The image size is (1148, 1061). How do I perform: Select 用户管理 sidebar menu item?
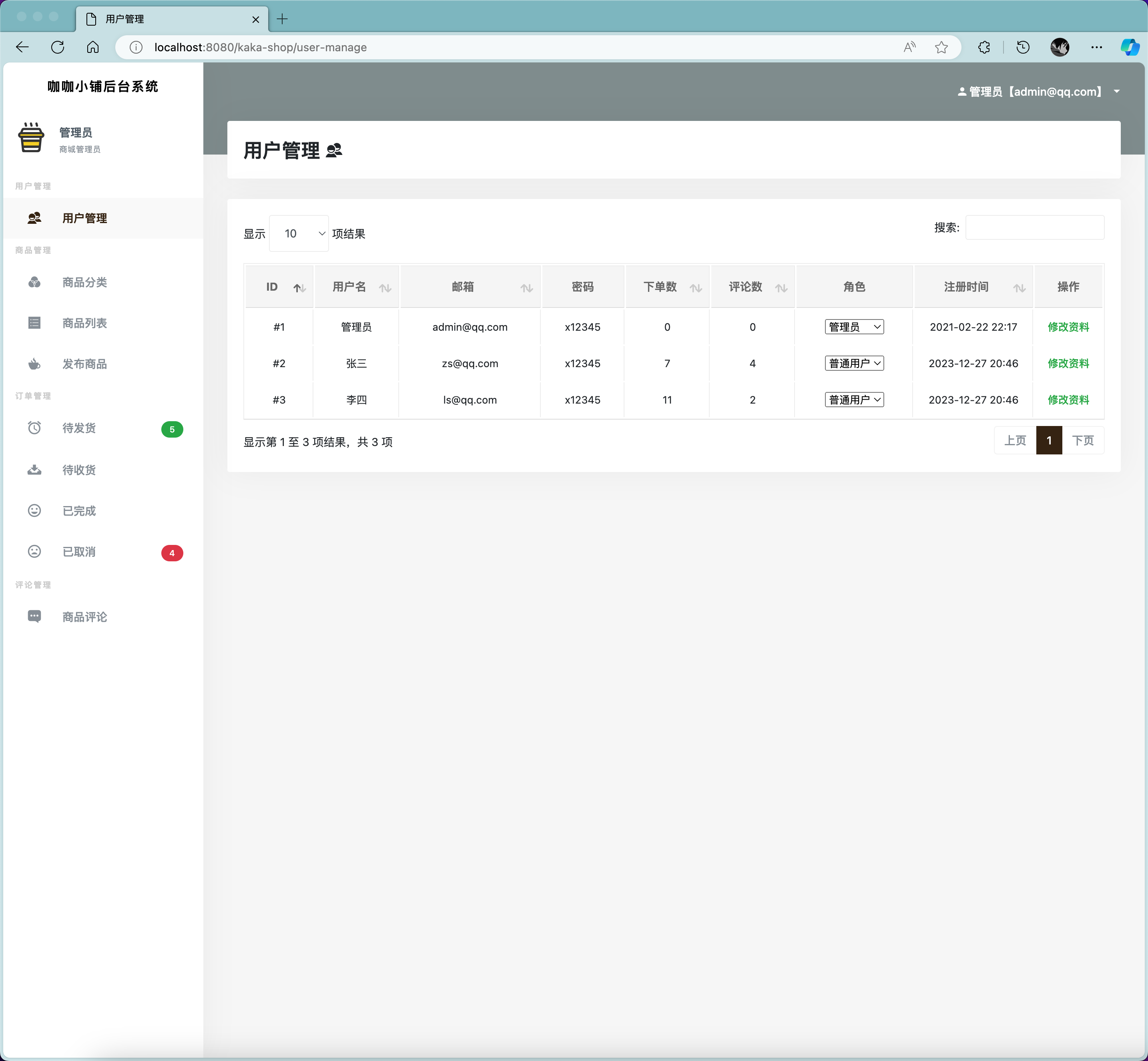[85, 218]
